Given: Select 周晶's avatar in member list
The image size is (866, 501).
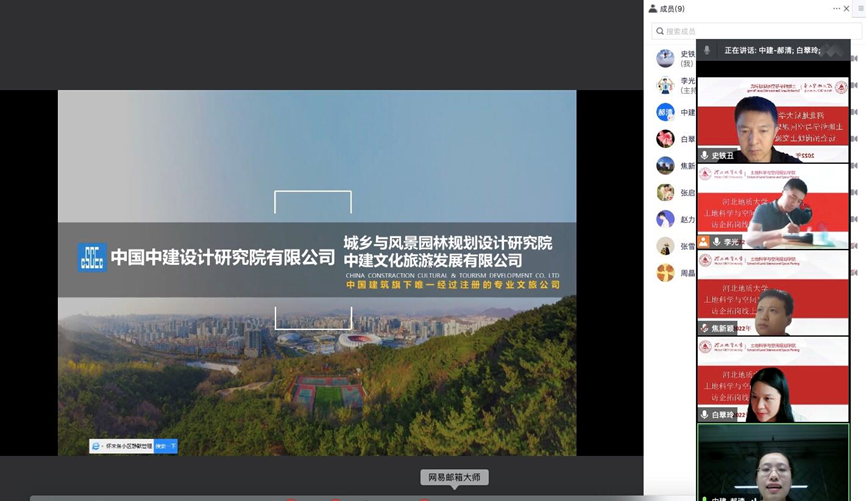Looking at the screenshot, I should point(665,273).
